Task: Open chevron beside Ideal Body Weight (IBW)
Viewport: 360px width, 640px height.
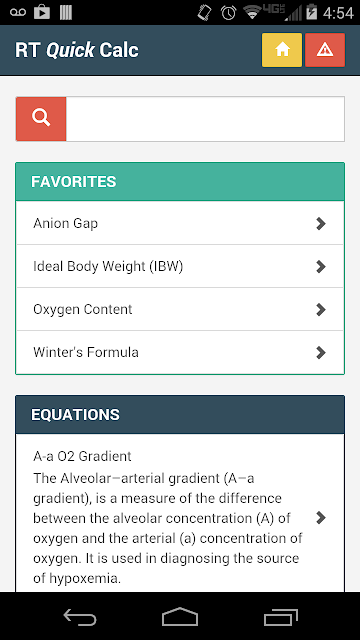Action: click(321, 267)
